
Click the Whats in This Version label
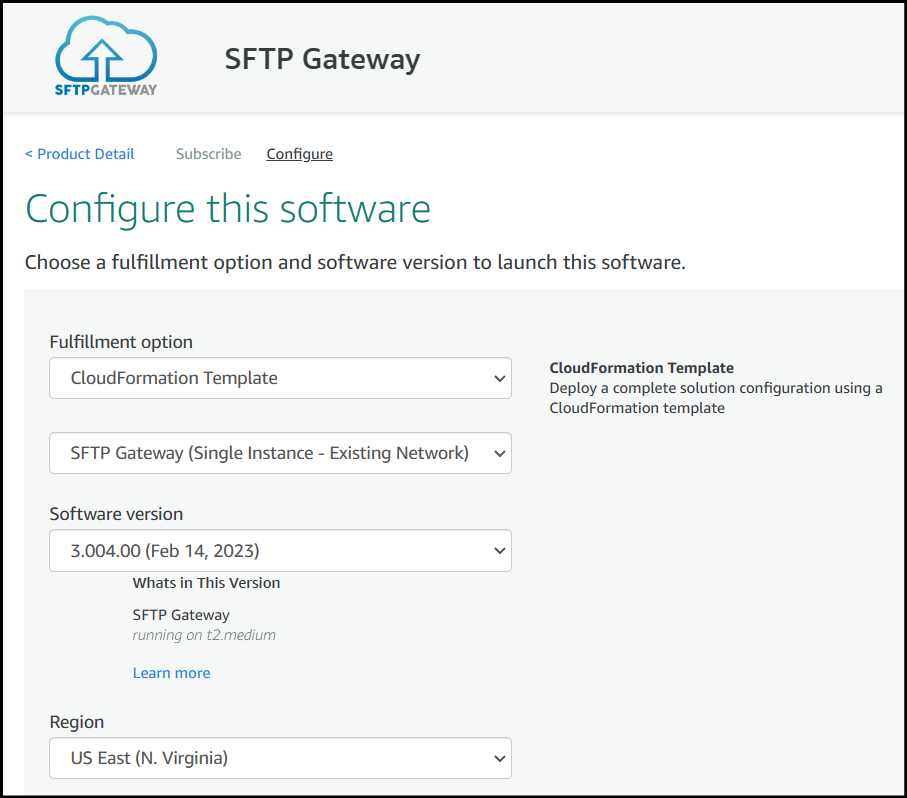(206, 583)
